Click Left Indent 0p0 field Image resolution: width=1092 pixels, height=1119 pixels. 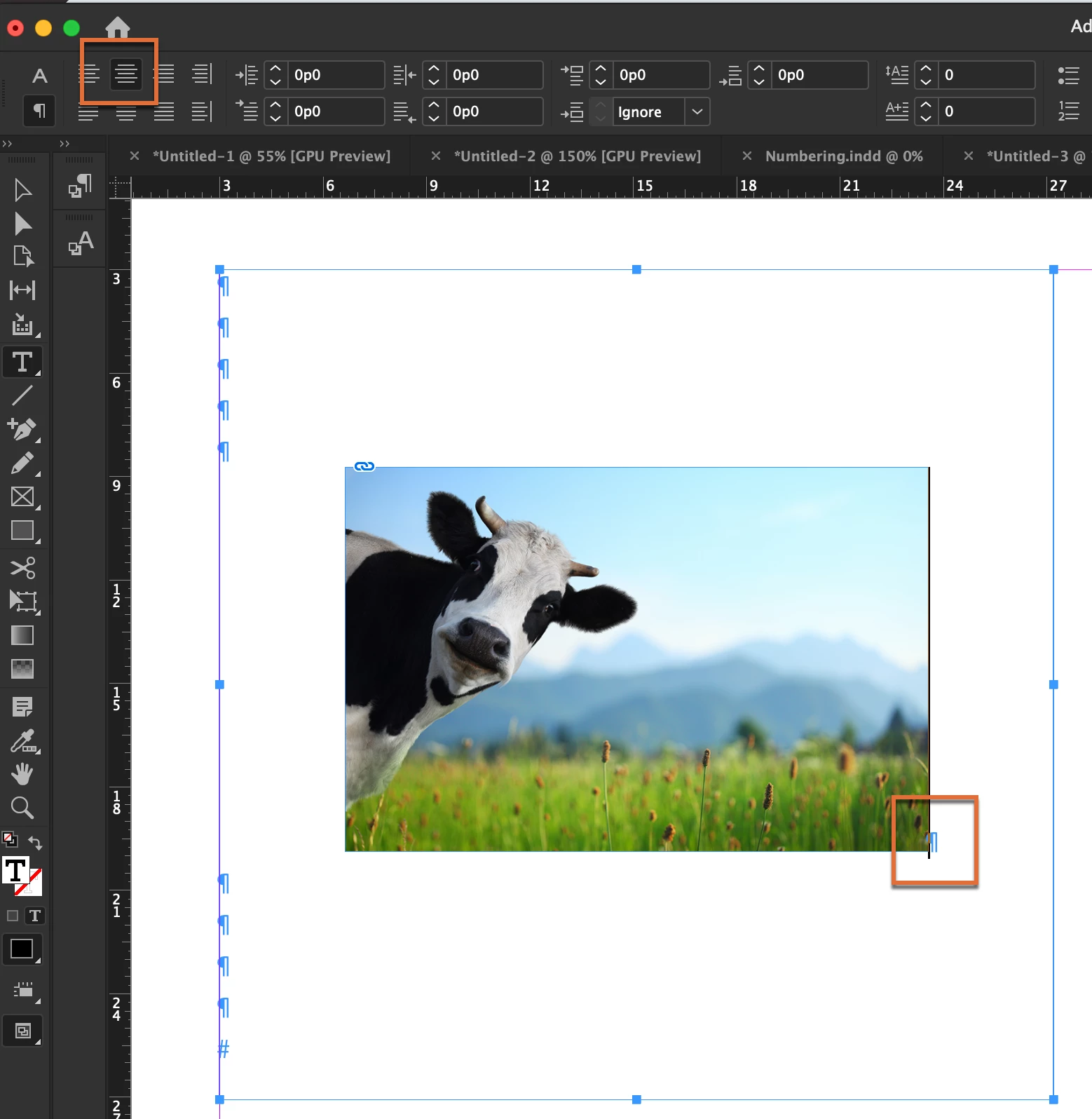pyautogui.click(x=335, y=75)
